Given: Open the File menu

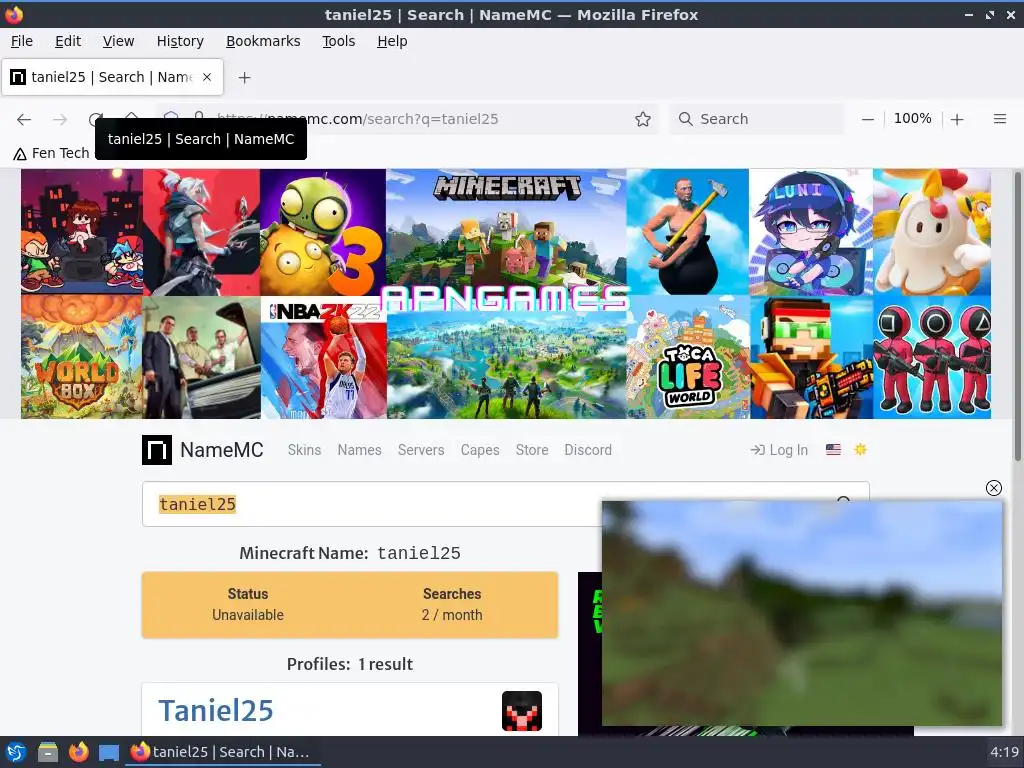Looking at the screenshot, I should click(22, 41).
